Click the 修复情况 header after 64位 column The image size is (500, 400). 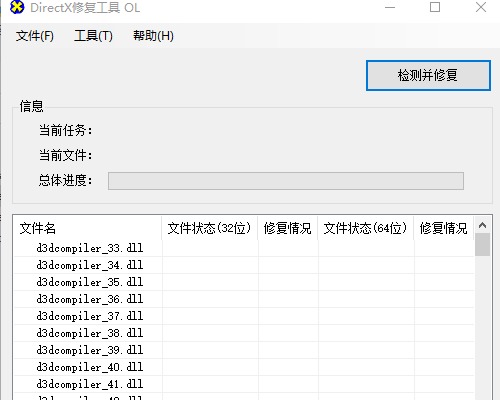[x=444, y=228]
